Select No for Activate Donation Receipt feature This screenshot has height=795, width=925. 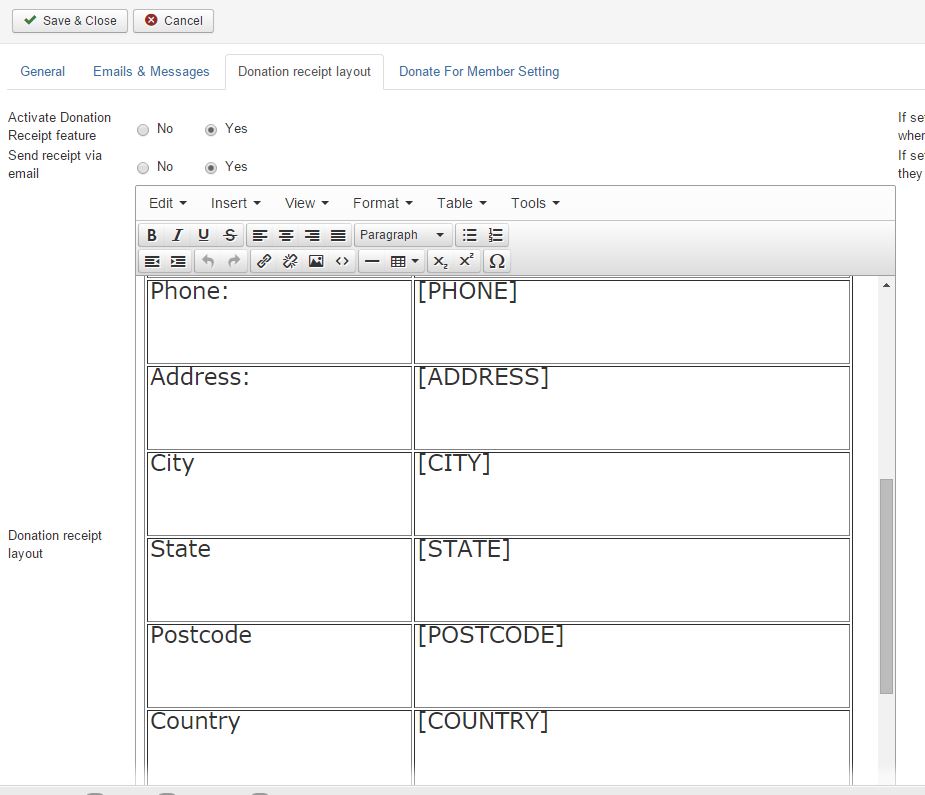143,130
